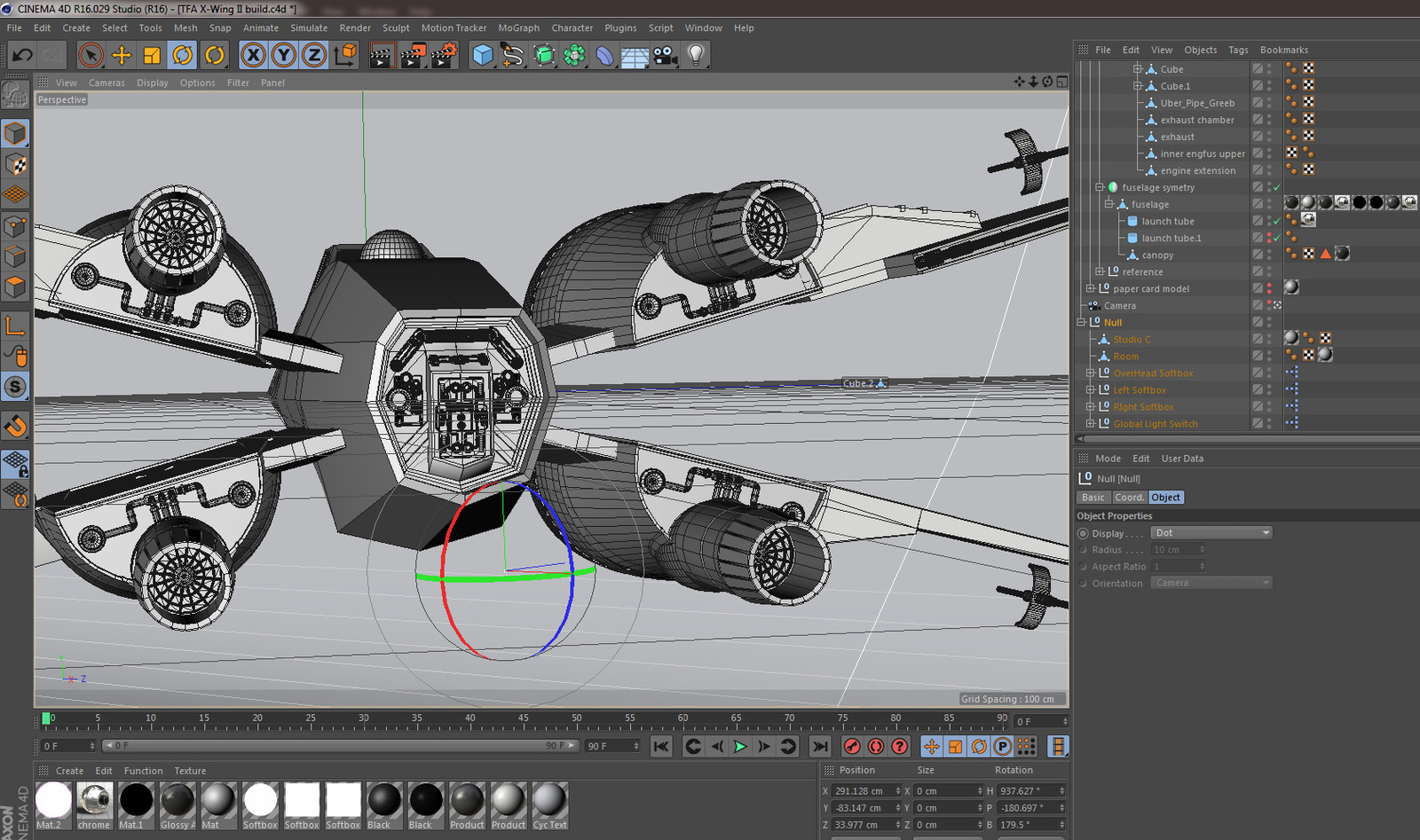Toggle Y axis lock
This screenshot has width=1420, height=840.
point(283,55)
